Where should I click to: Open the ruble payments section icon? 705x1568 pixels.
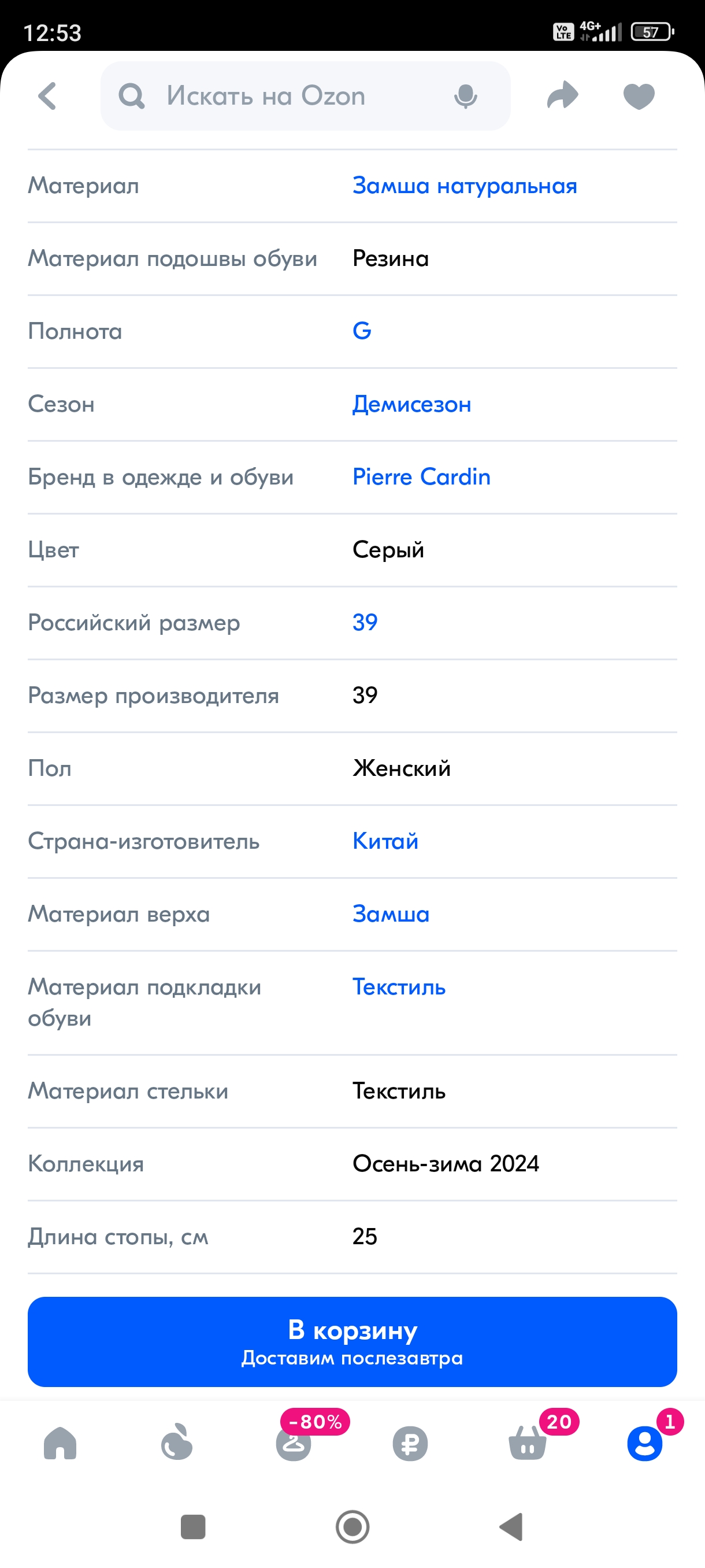point(411,1443)
